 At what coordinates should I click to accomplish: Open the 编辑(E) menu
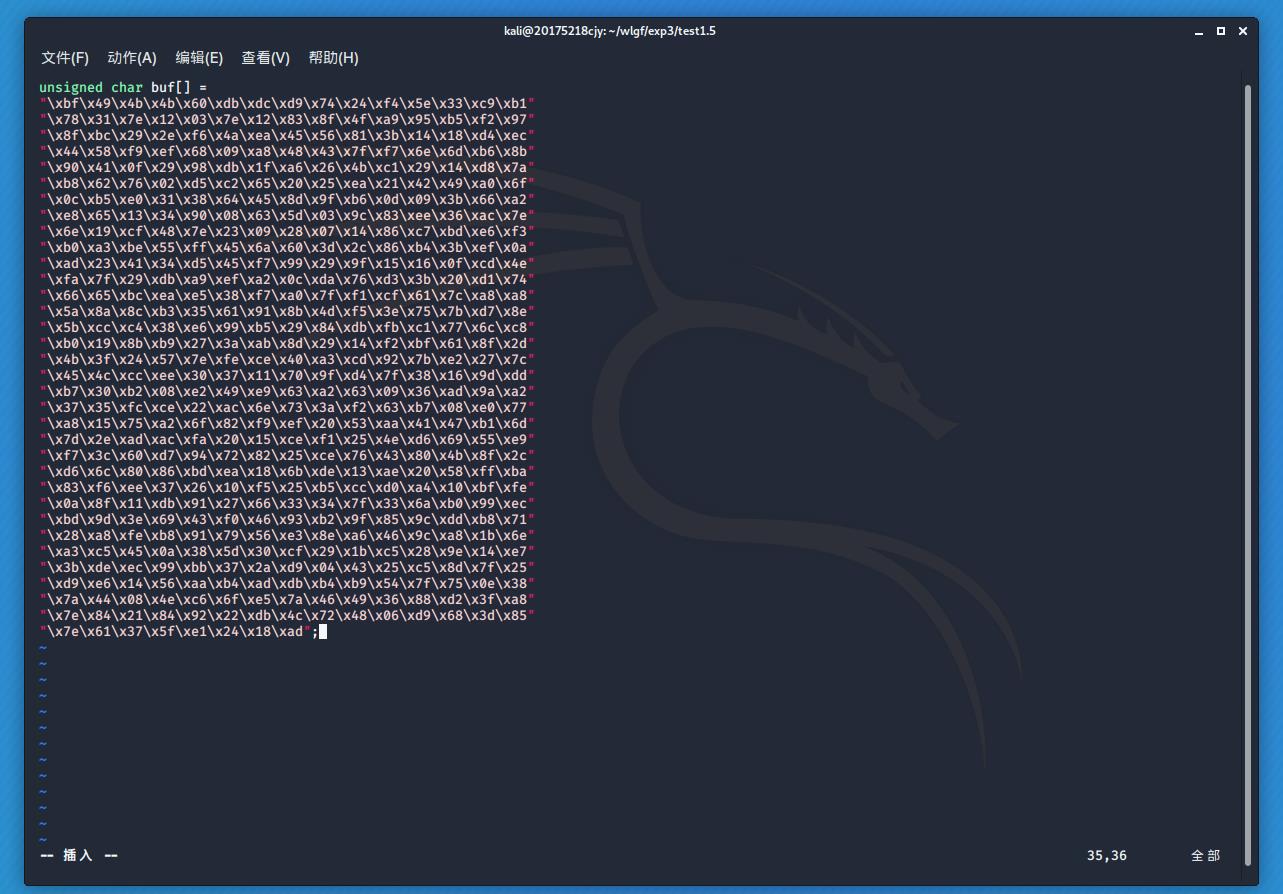[x=199, y=58]
